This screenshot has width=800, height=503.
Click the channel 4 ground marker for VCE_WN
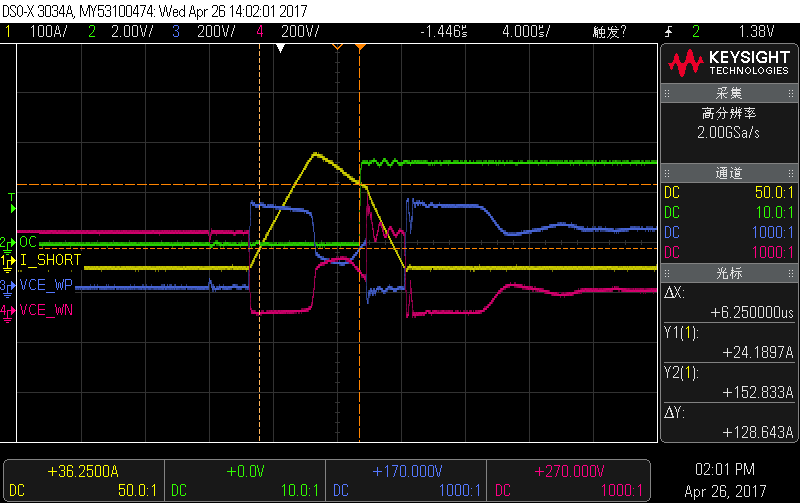pos(8,312)
